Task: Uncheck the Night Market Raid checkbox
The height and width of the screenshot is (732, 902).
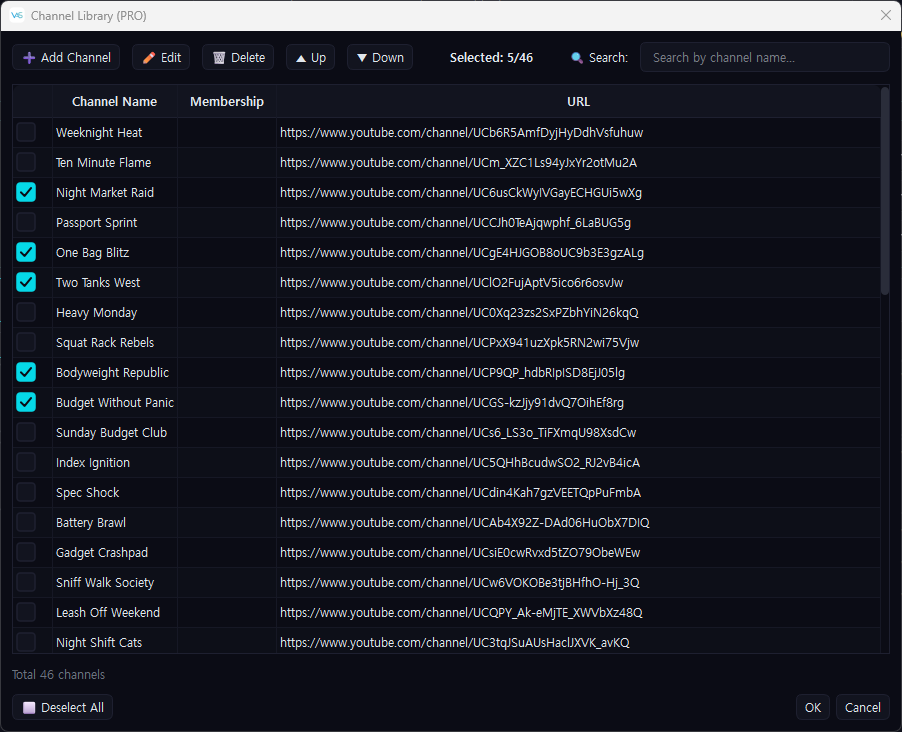Action: pos(26,192)
